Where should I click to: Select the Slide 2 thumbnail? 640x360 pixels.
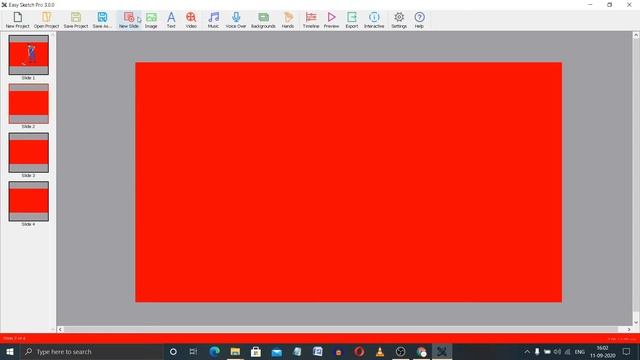29,104
